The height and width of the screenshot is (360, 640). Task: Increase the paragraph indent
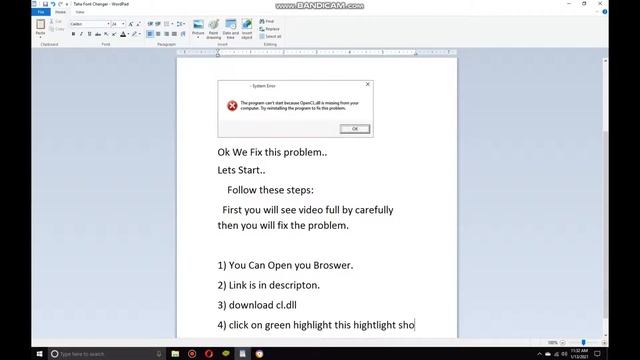[x=158, y=24]
